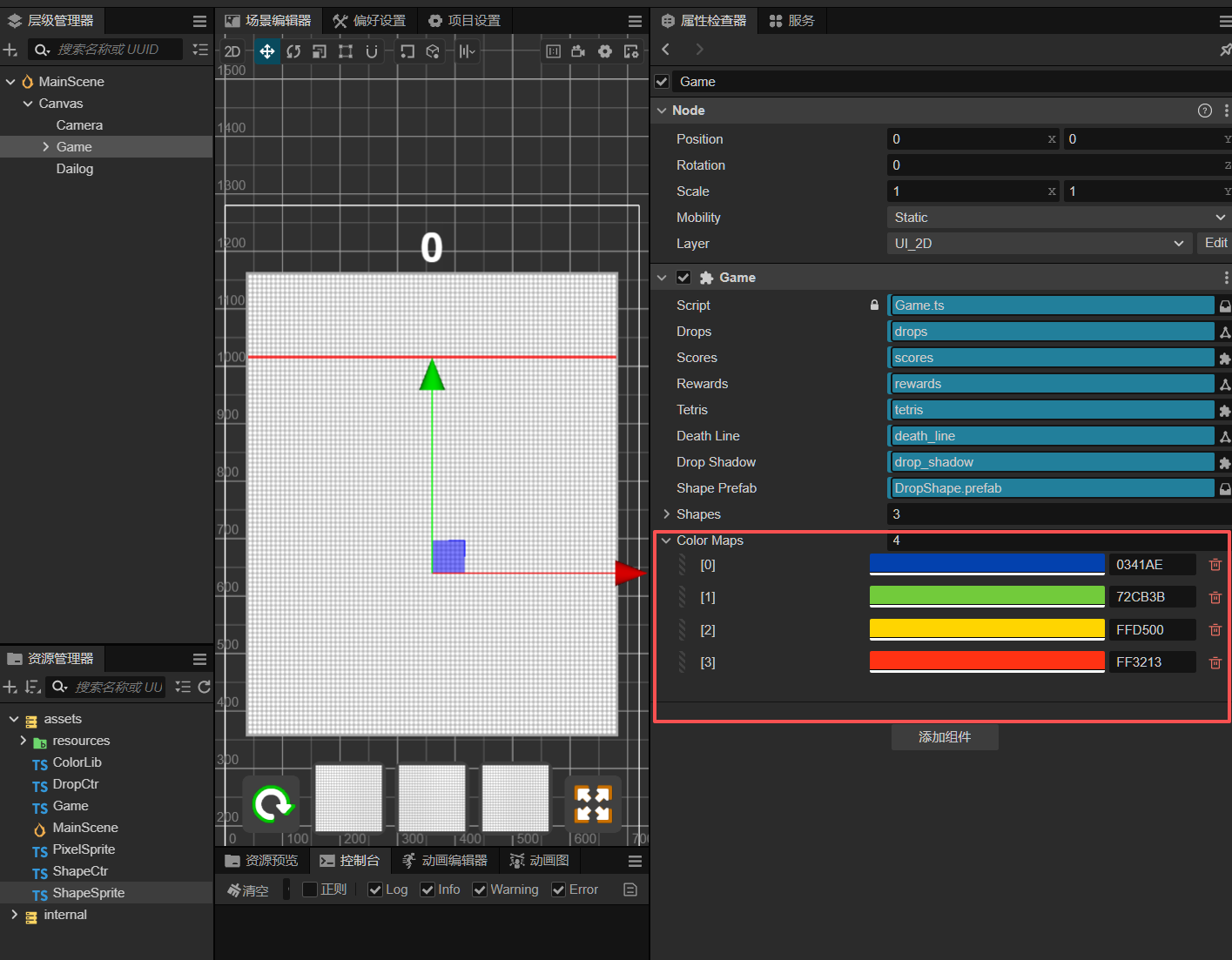Activate the rect transform tool
The image size is (1232, 960).
point(346,51)
